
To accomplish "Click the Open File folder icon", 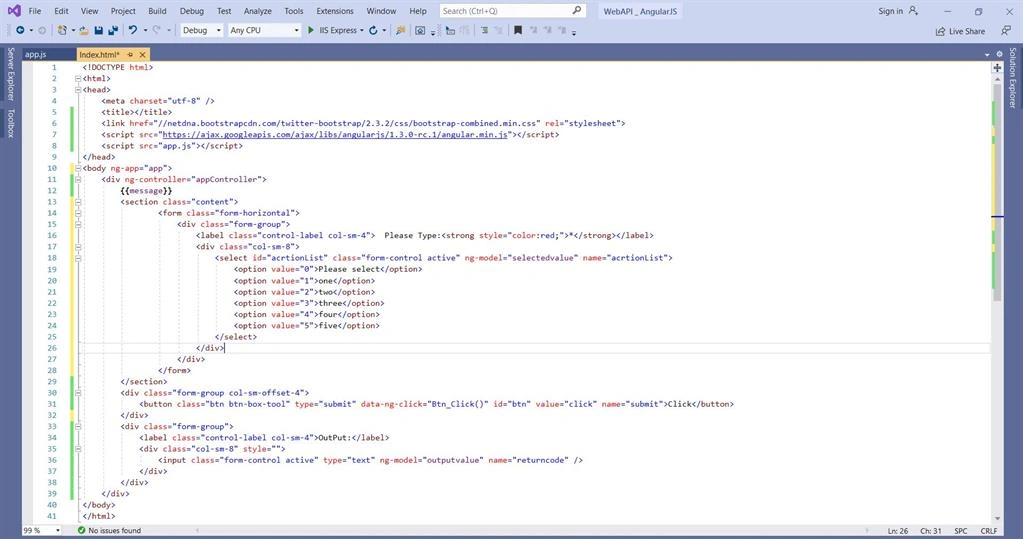I will 84,31.
